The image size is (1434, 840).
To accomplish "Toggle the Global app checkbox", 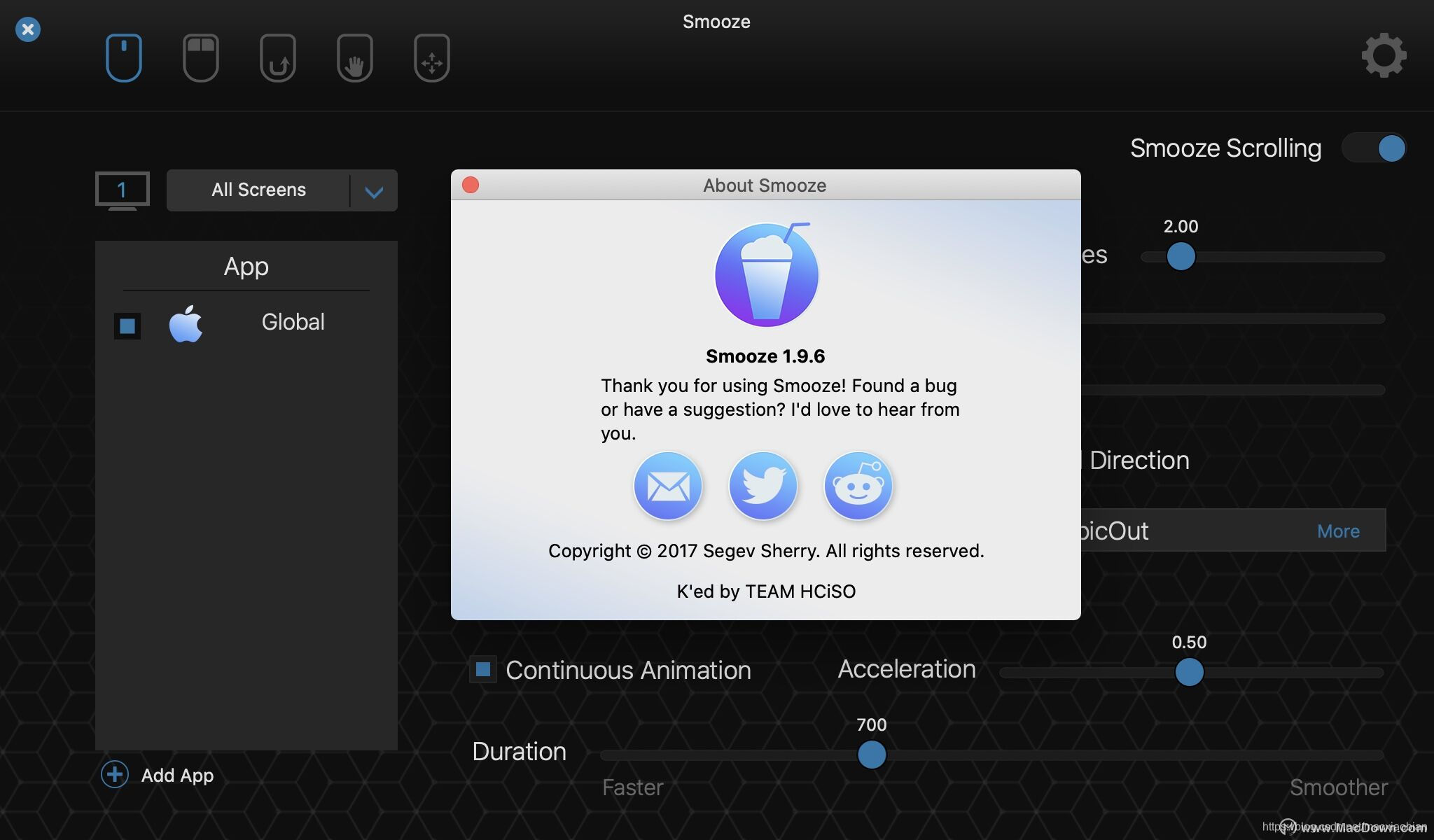I will coord(127,325).
